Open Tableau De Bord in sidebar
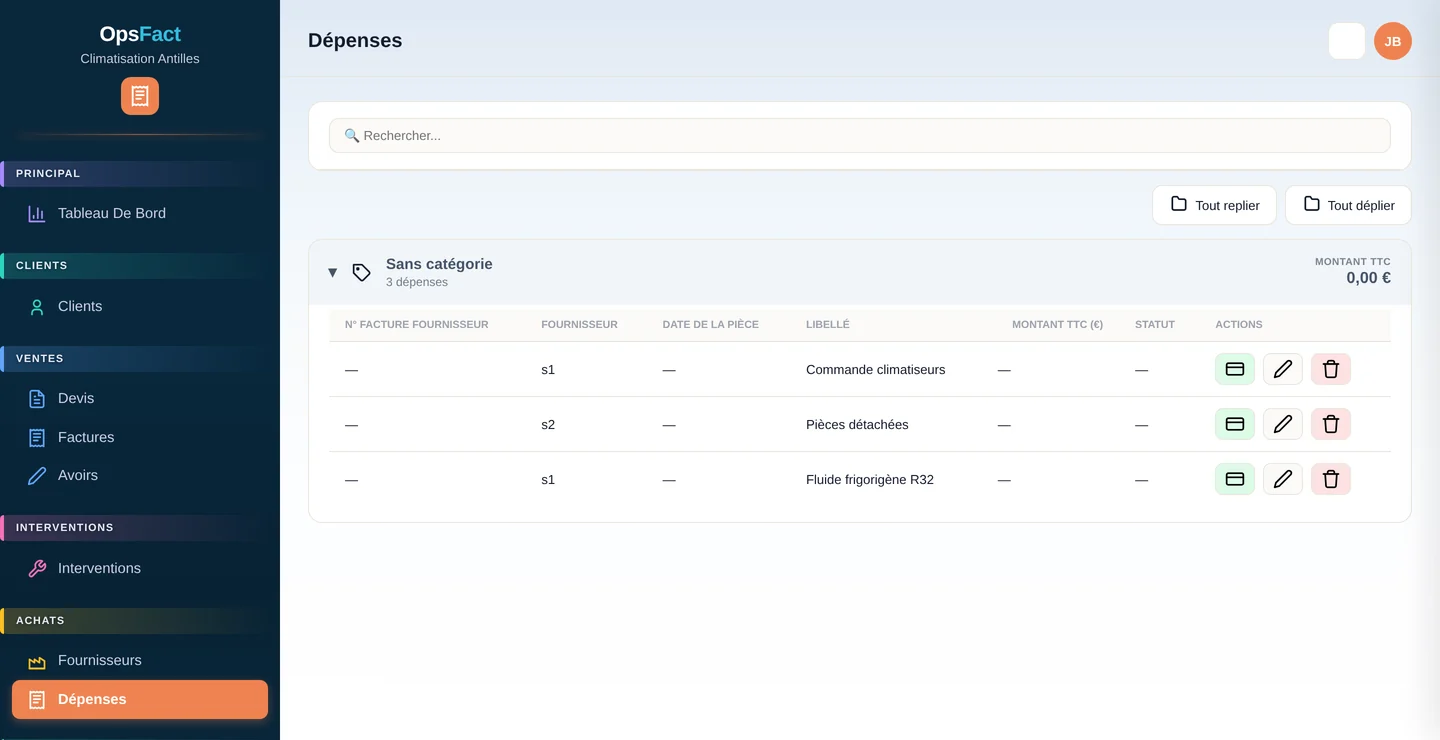 140,213
